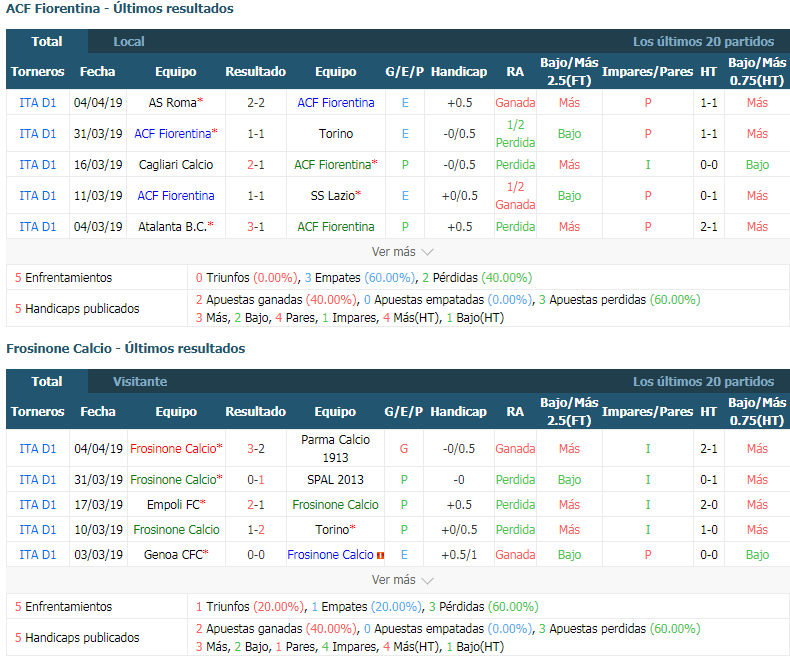Screen dimensions: 790x660
Task: Click Torino in the 10/03/19 Frosinone row
Action: point(333,530)
